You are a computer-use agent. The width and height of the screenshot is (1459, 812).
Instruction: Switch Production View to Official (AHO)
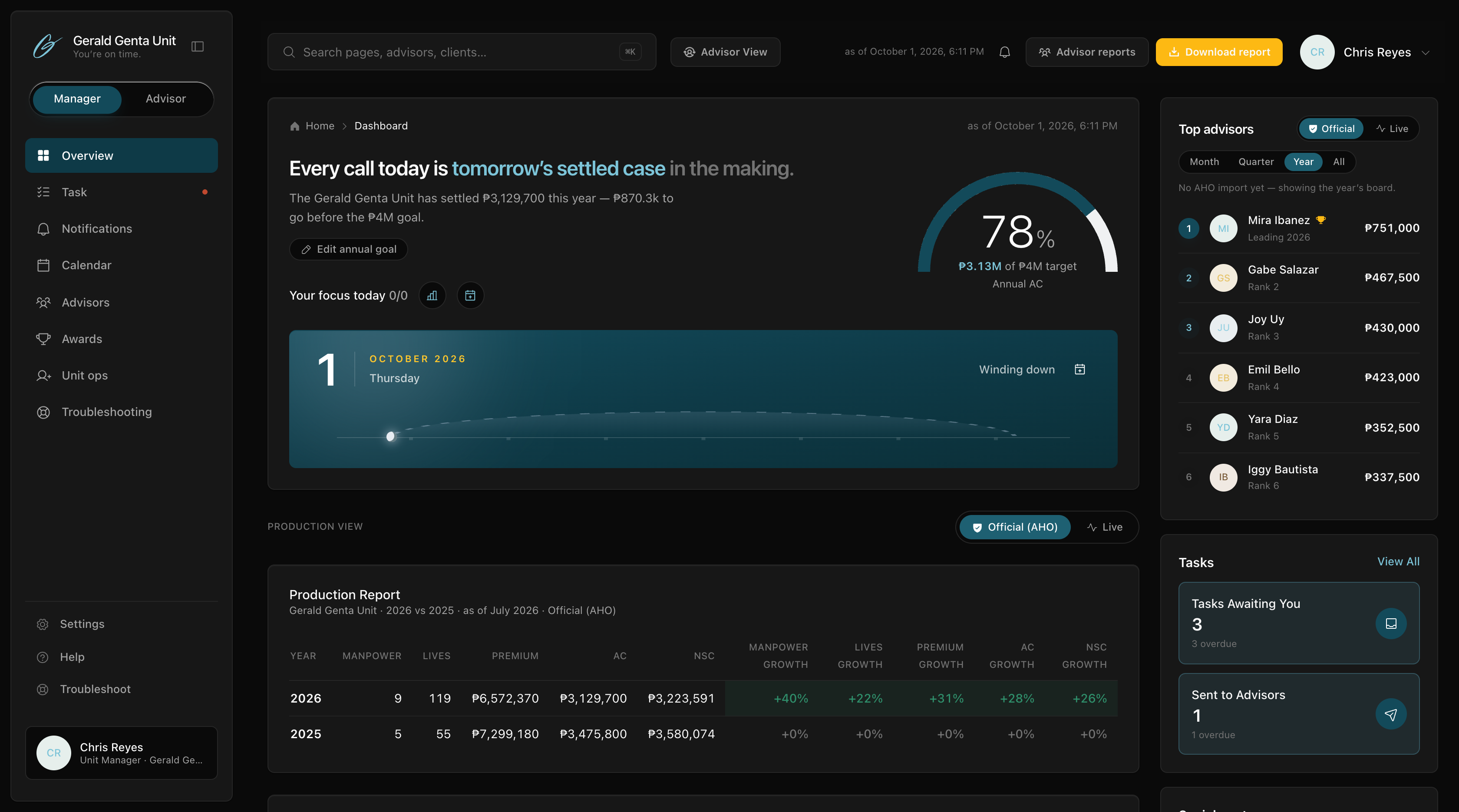1015,527
